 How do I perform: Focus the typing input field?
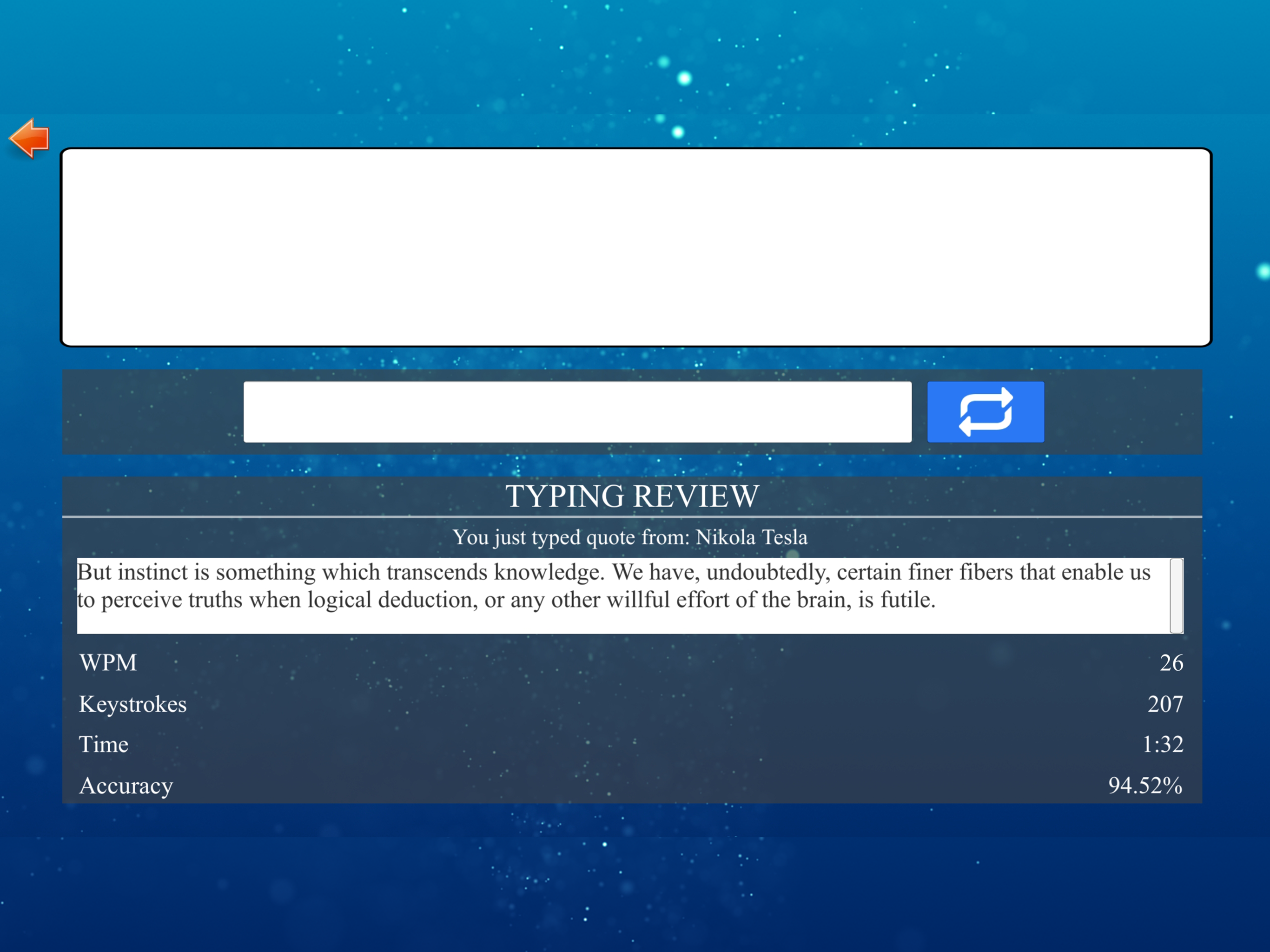577,412
